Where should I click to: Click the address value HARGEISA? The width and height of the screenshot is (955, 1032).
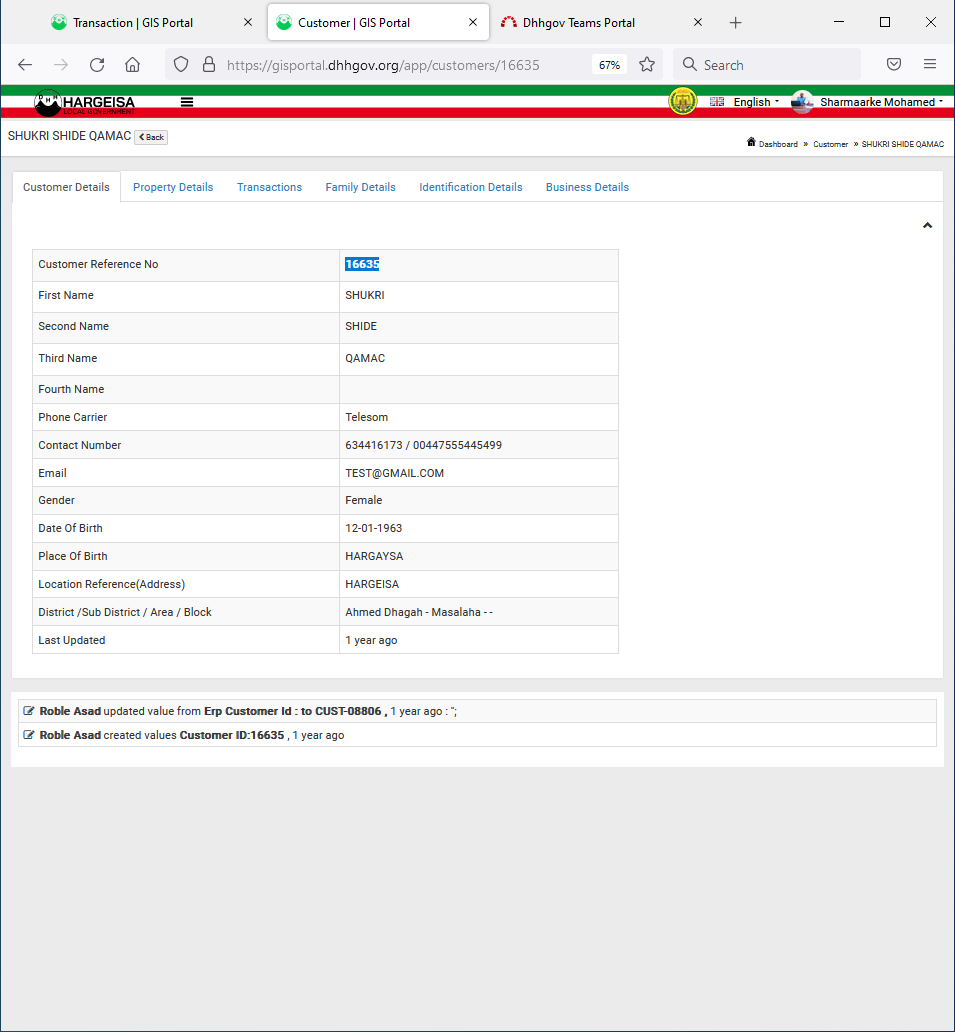[x=372, y=584]
